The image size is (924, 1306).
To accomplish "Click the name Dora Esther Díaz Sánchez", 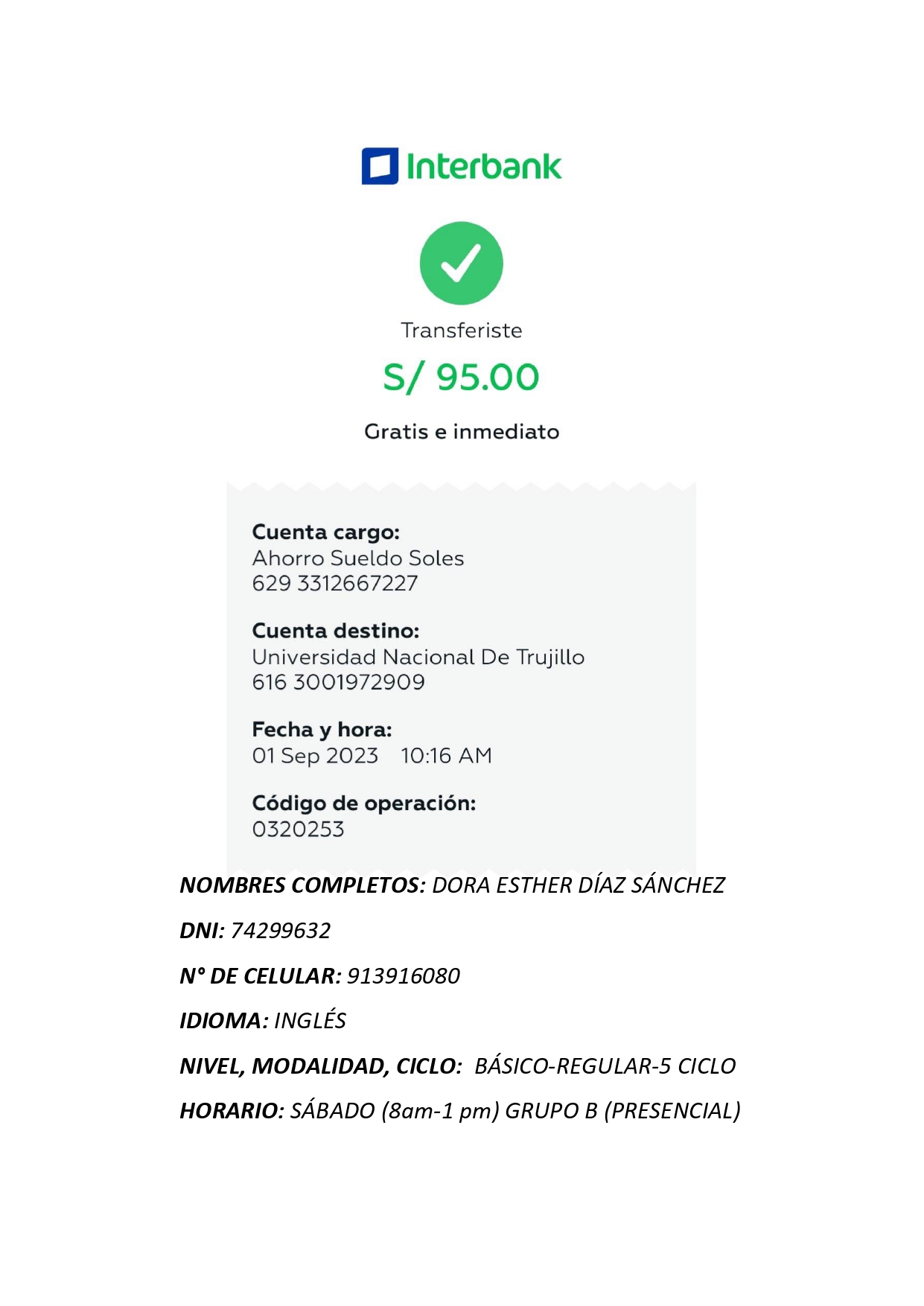I will pos(579,885).
